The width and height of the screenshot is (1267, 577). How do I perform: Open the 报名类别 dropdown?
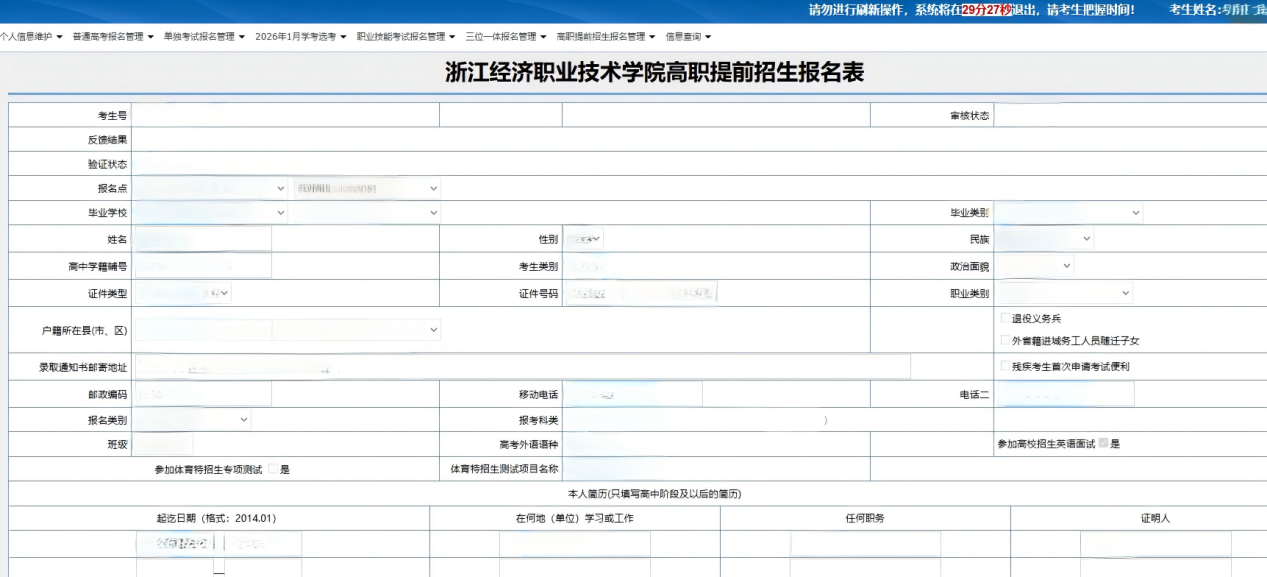click(192, 419)
